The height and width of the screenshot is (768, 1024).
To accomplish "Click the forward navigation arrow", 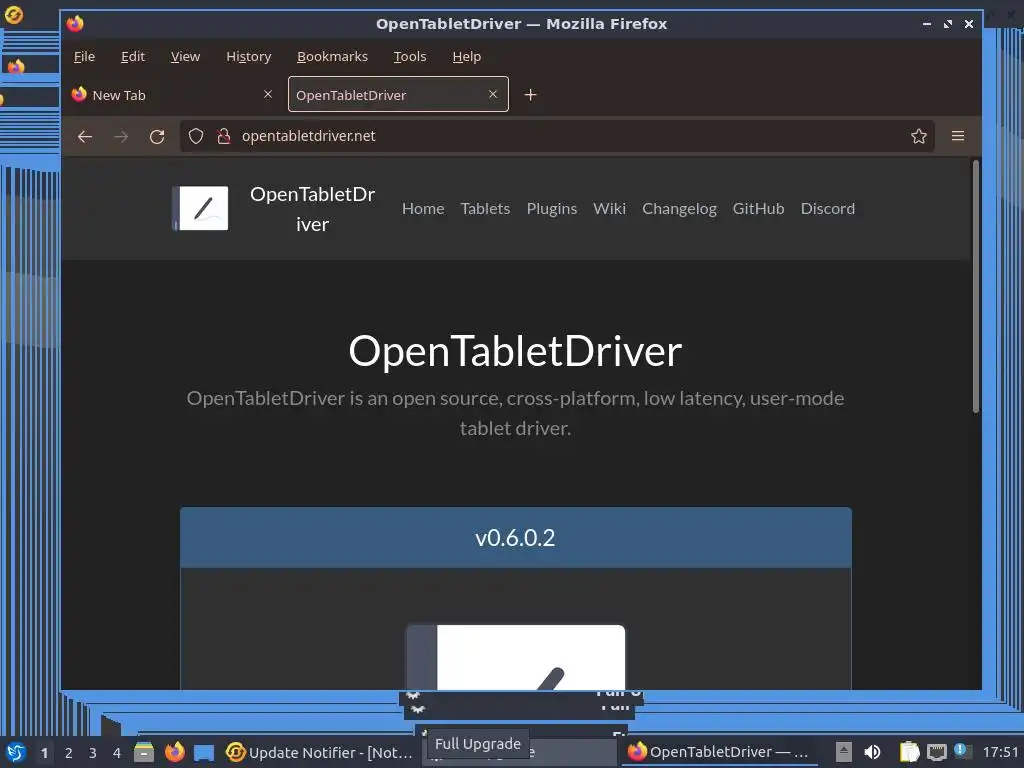I will click(121, 136).
